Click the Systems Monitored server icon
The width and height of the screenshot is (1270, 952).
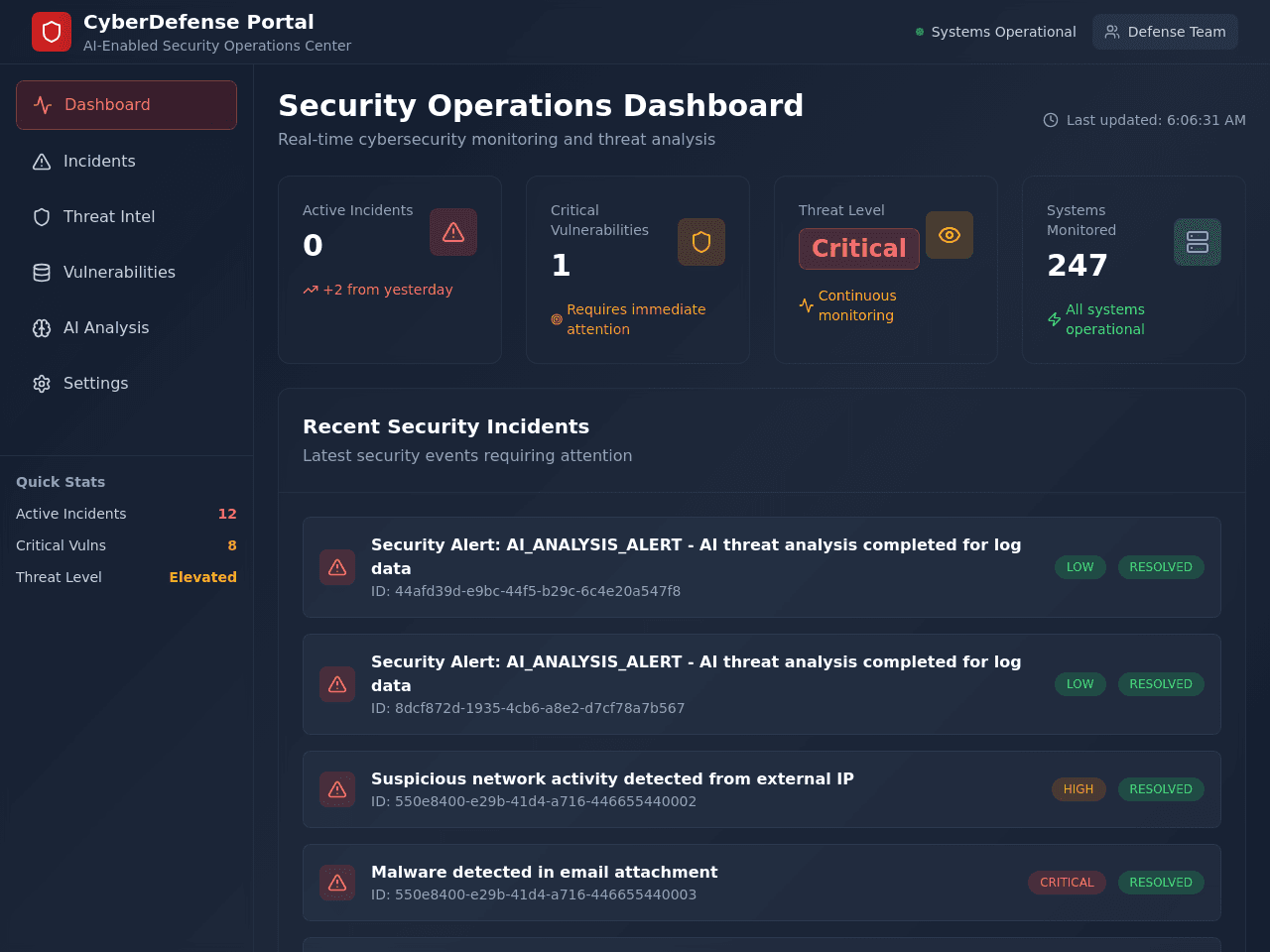click(1198, 242)
